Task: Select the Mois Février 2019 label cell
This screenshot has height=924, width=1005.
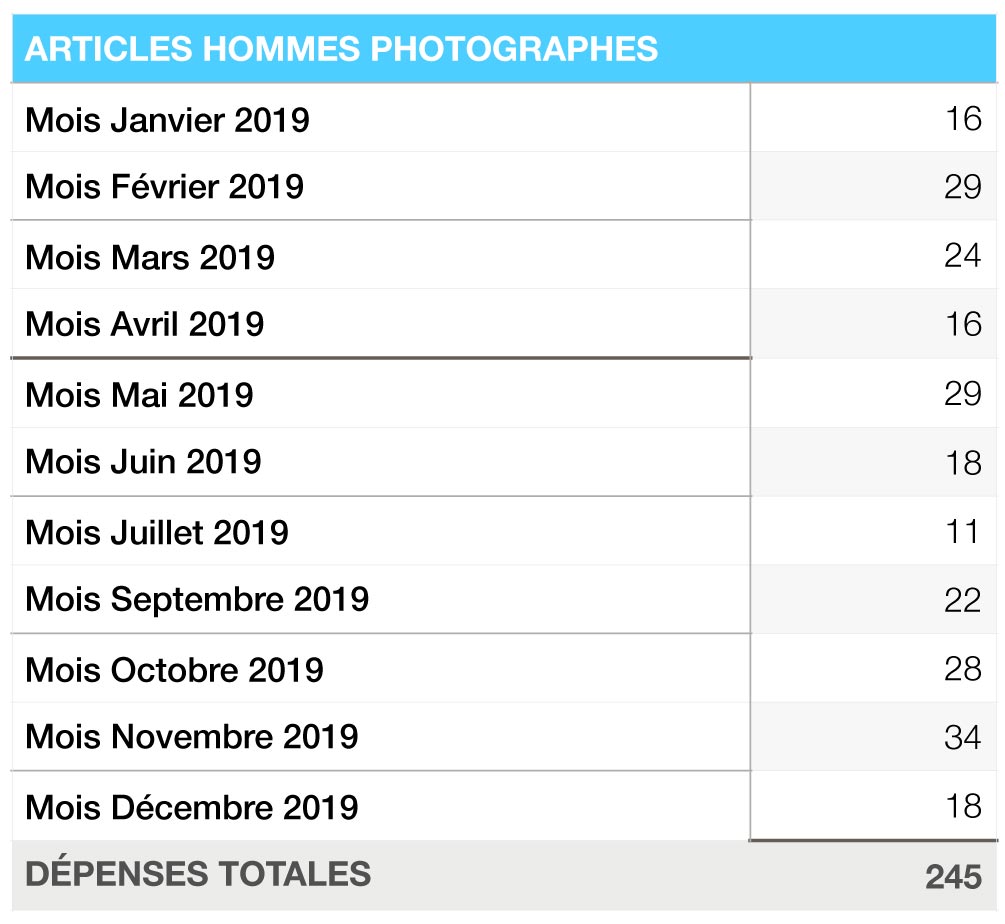Action: tap(164, 187)
